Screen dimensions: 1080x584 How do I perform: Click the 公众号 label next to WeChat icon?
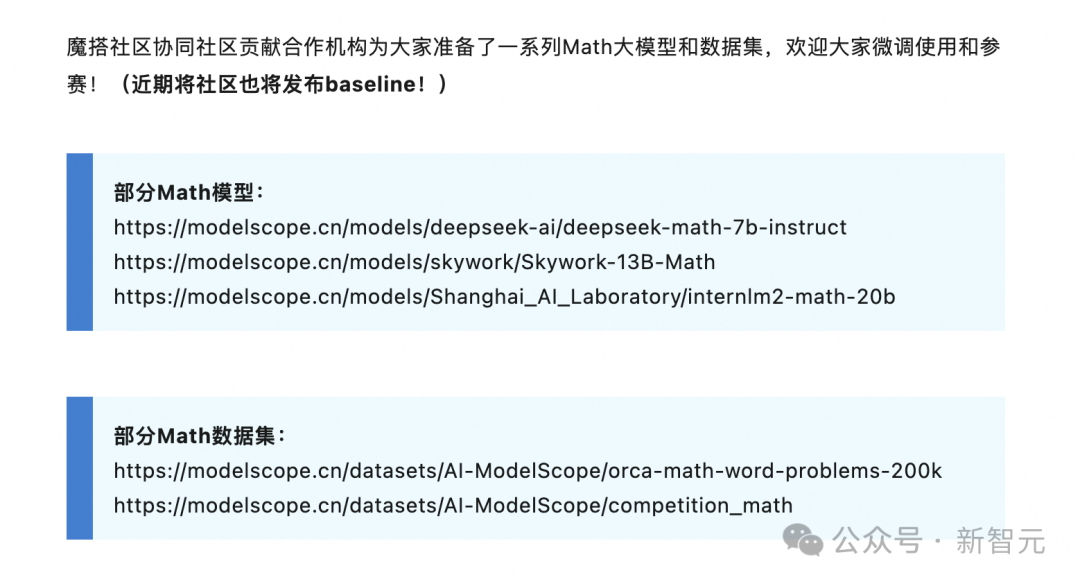point(877,541)
